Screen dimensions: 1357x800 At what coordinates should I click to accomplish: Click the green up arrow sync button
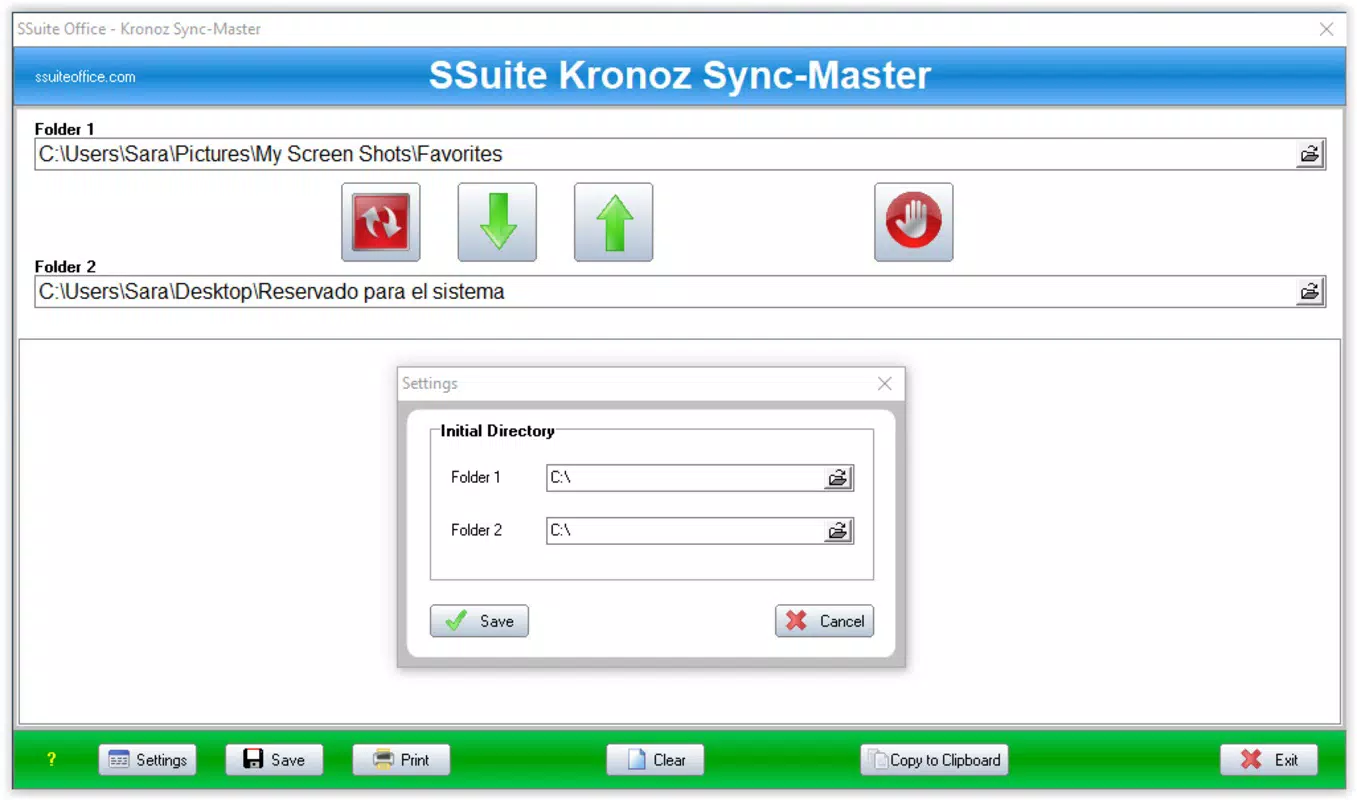(613, 222)
